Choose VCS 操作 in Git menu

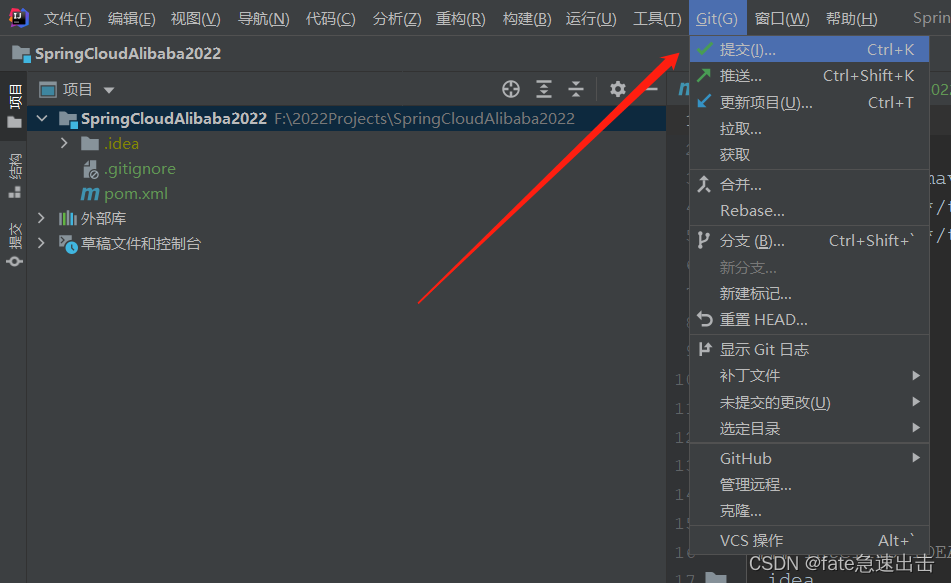[809, 541]
